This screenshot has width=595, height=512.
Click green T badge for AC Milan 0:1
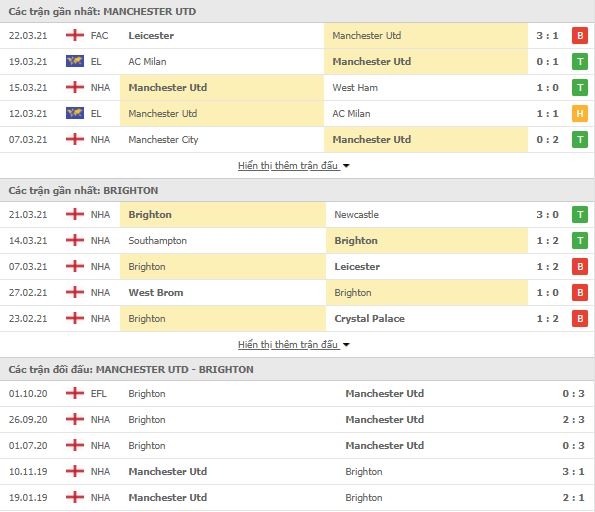pos(579,61)
